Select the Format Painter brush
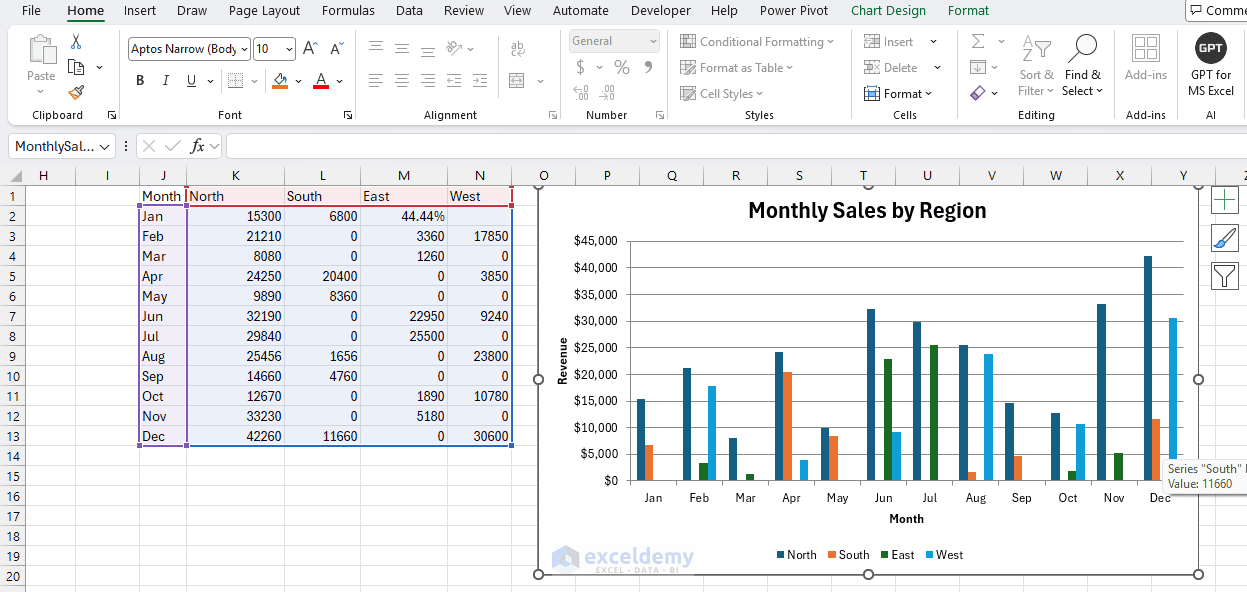The height and width of the screenshot is (592, 1247). point(76,92)
